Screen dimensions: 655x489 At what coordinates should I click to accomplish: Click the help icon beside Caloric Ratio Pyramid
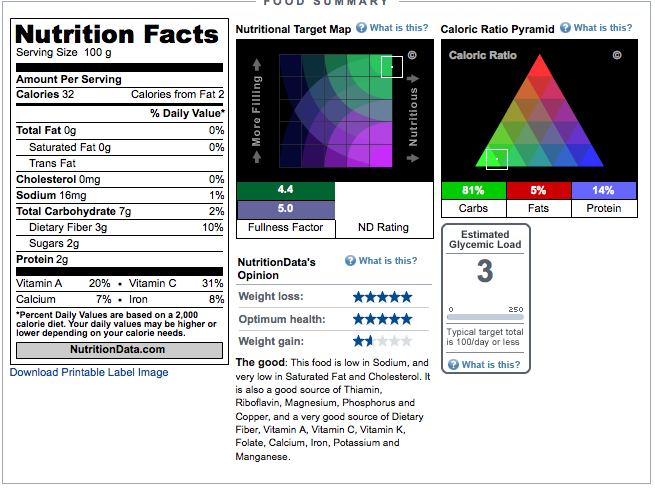click(565, 28)
